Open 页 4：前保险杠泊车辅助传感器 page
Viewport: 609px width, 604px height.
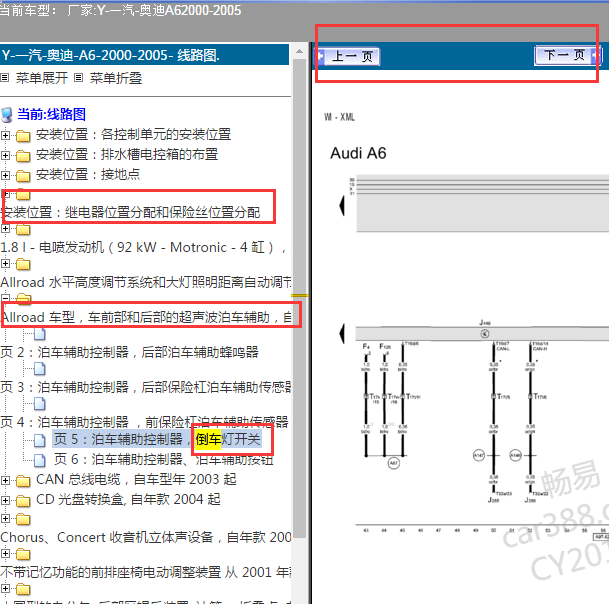click(144, 422)
